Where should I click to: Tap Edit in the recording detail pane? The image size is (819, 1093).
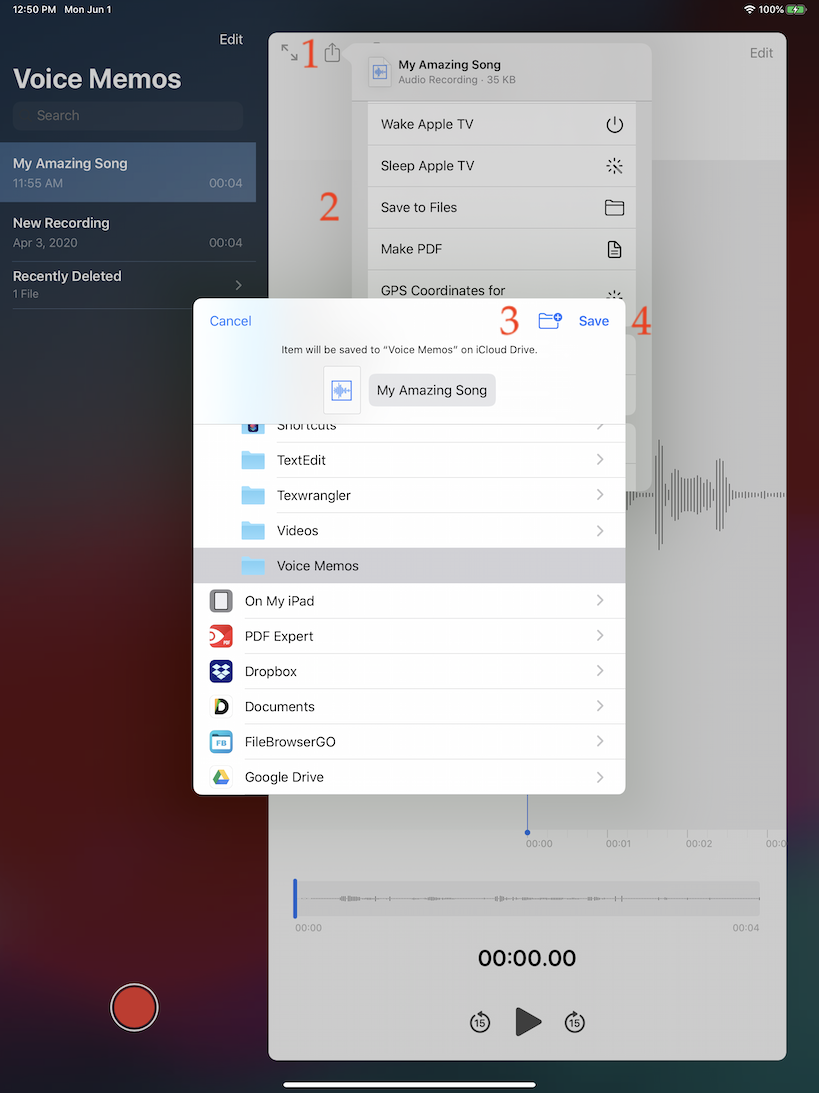click(x=761, y=53)
